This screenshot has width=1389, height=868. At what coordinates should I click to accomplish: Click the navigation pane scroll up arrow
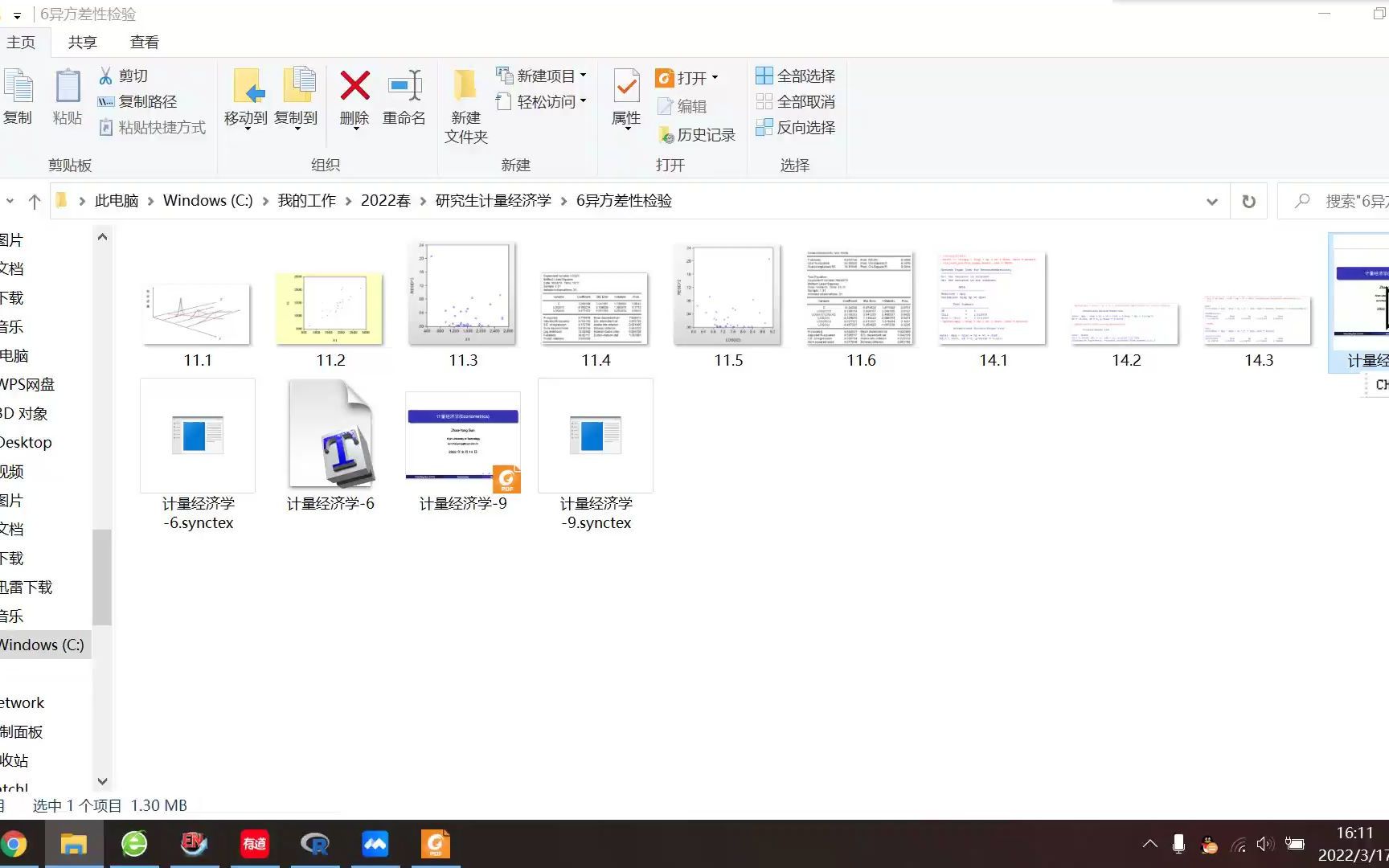pos(102,237)
